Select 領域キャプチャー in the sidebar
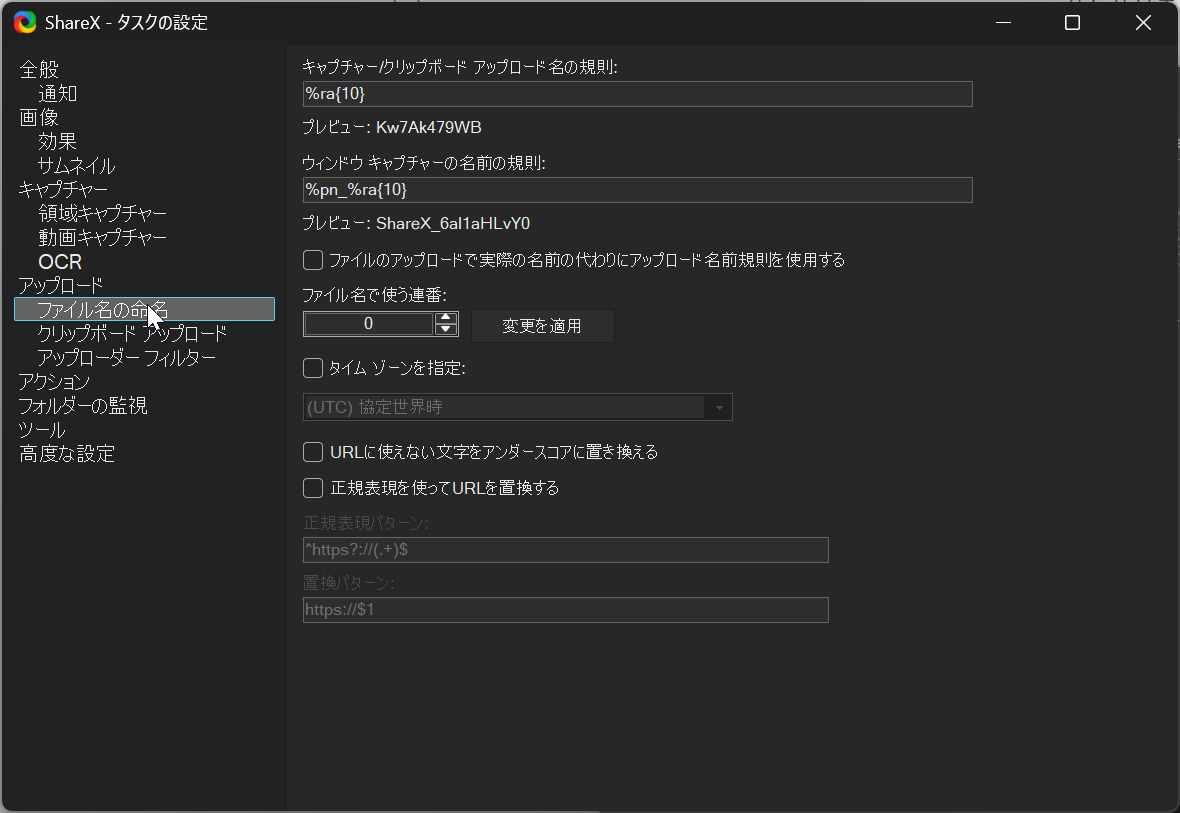 click(x=102, y=214)
